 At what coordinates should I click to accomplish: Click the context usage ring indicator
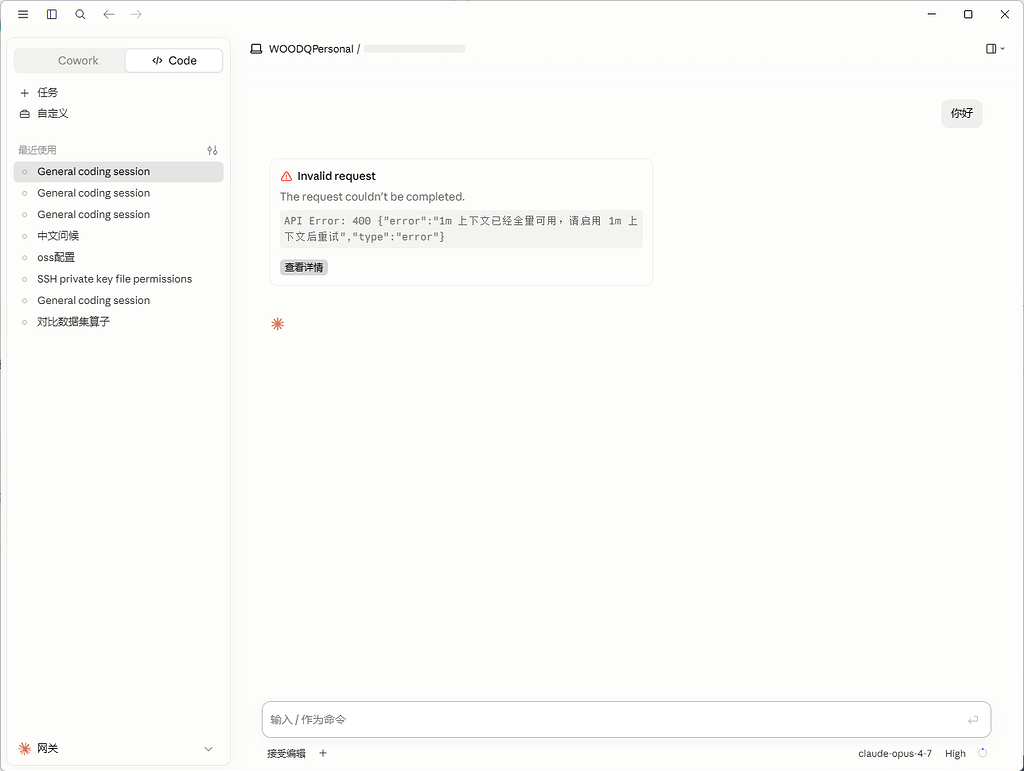982,753
